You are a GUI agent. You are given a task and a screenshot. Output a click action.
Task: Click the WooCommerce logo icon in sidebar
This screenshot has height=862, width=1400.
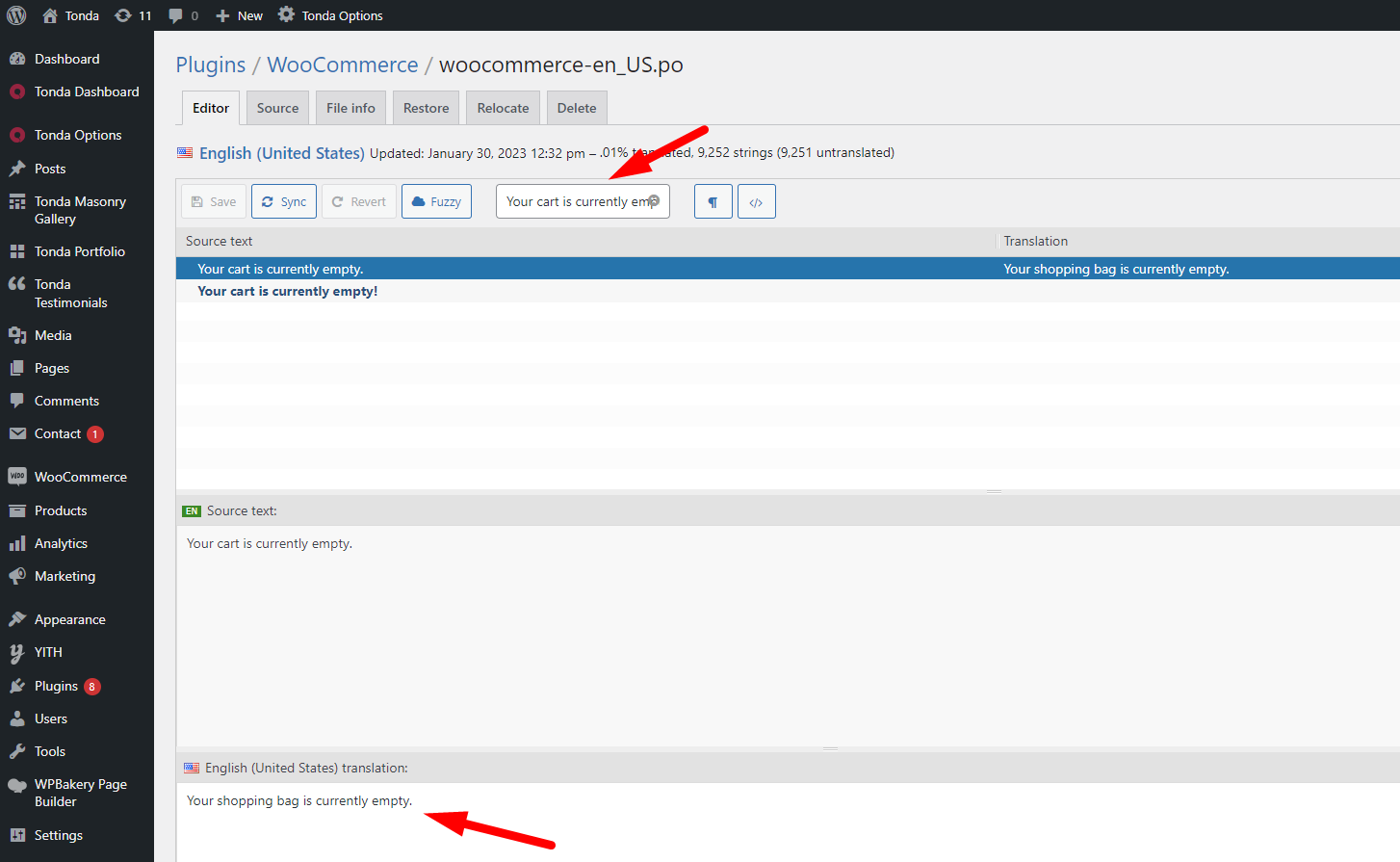tap(17, 477)
